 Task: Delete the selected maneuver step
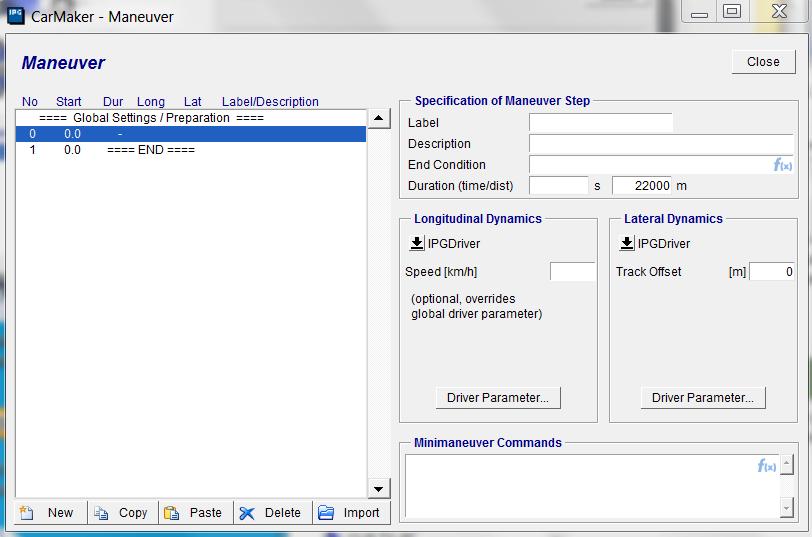(x=273, y=513)
